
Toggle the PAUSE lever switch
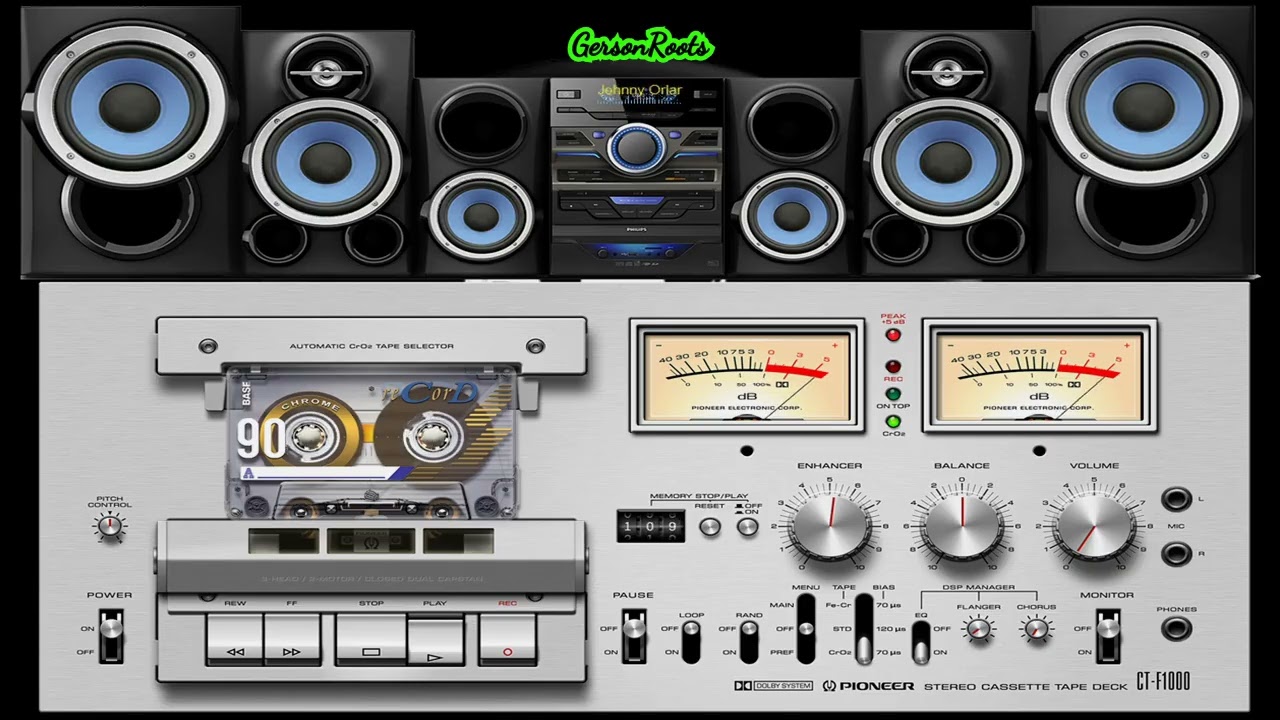click(633, 638)
